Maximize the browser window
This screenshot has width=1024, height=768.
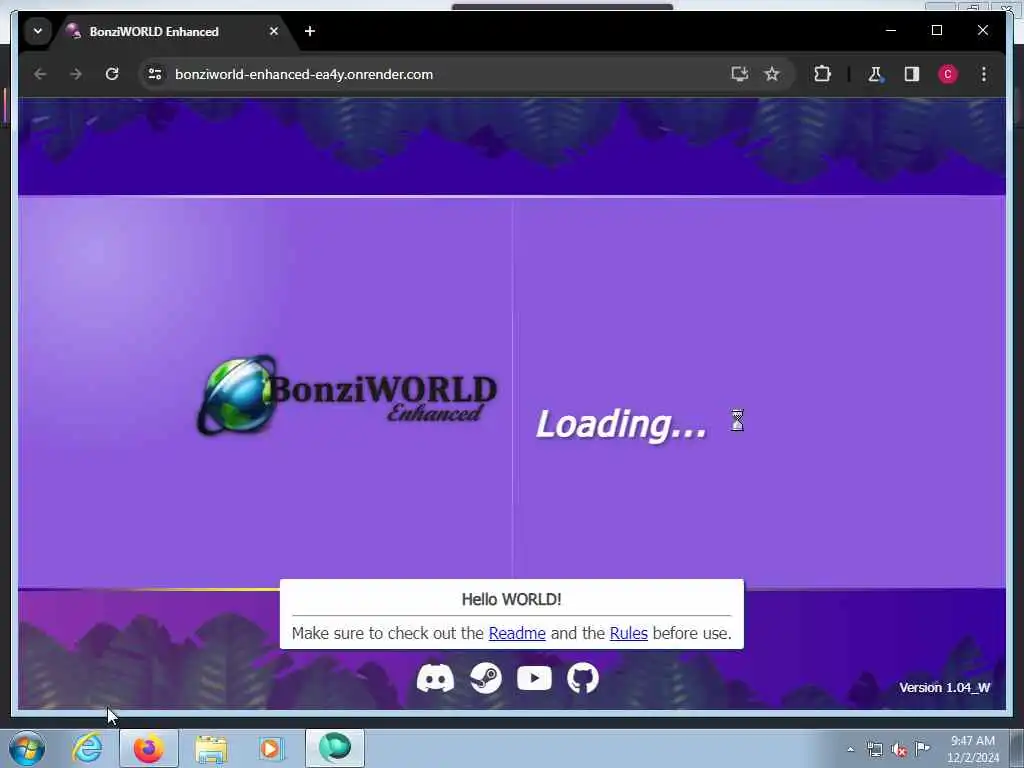coord(936,31)
